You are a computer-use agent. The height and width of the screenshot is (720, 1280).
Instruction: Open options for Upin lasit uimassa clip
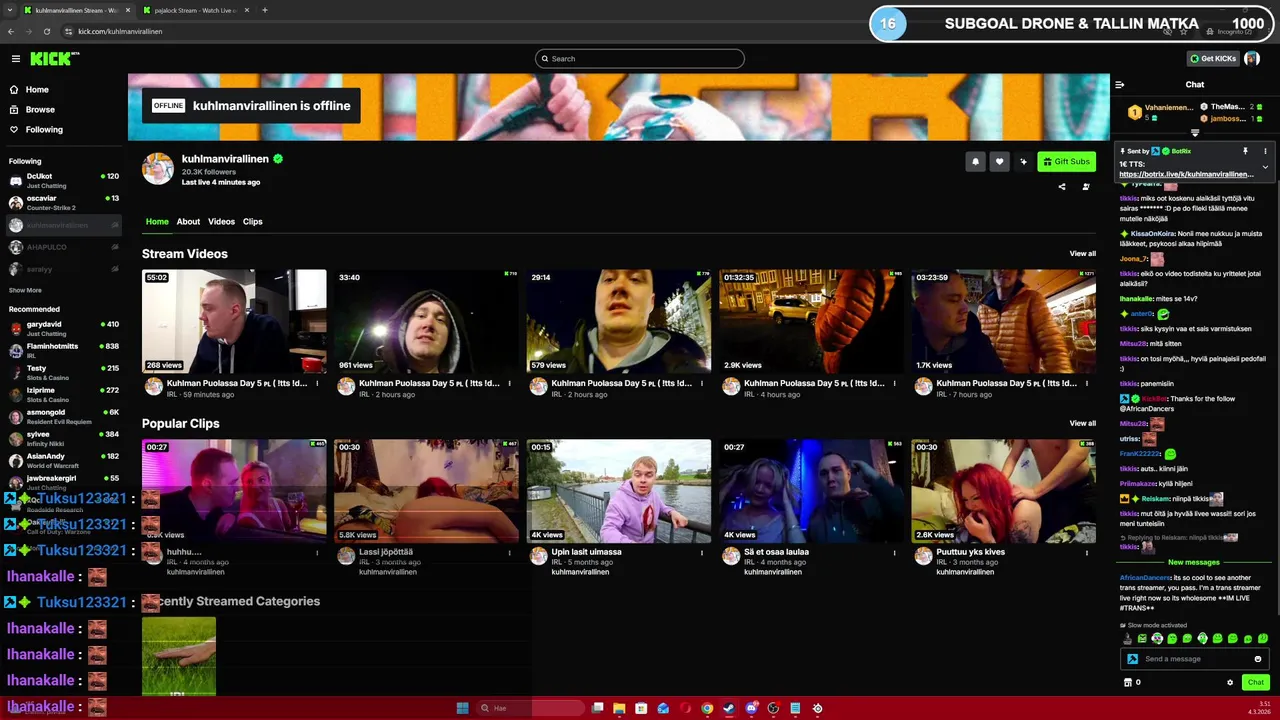(x=702, y=552)
